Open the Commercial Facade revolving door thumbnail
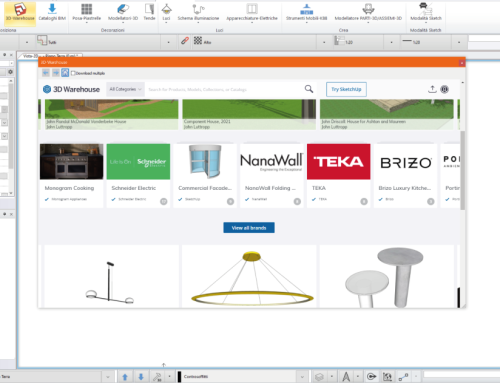This screenshot has height=383, width=500. click(x=205, y=162)
